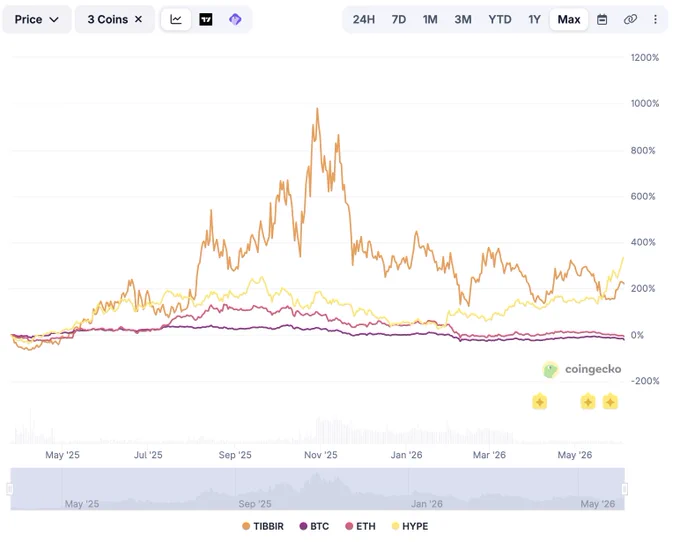Select the YTD time range
The width and height of the screenshot is (680, 542).
pos(500,20)
